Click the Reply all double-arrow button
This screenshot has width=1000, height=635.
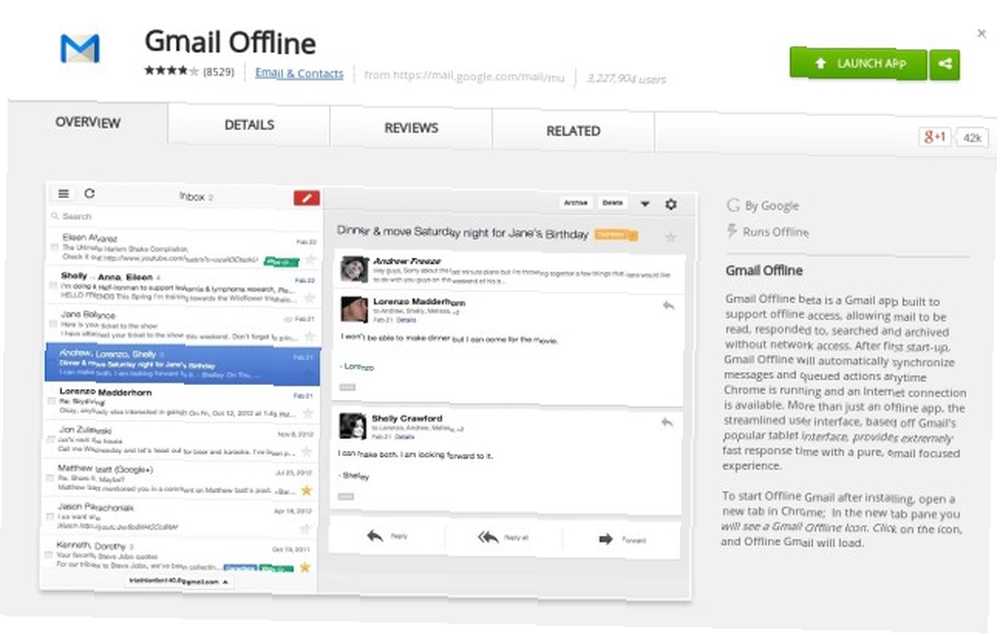pos(503,538)
